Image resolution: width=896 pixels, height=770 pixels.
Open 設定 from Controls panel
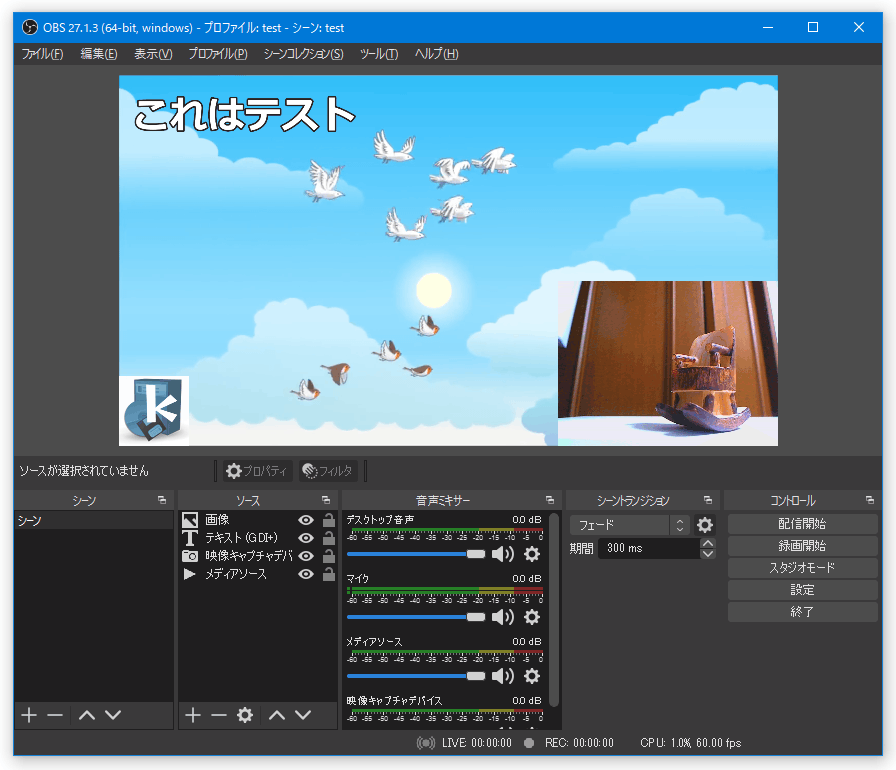pyautogui.click(x=802, y=590)
